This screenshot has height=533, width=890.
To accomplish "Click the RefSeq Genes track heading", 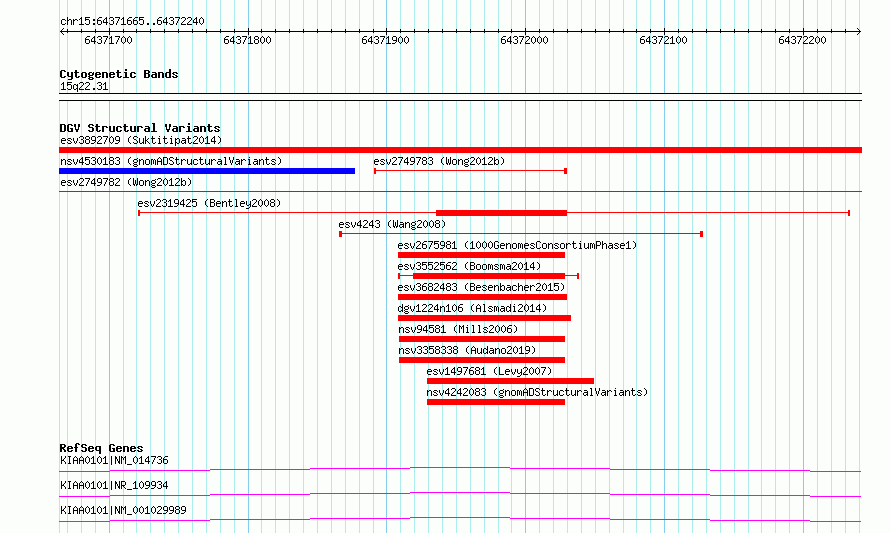I will [101, 448].
